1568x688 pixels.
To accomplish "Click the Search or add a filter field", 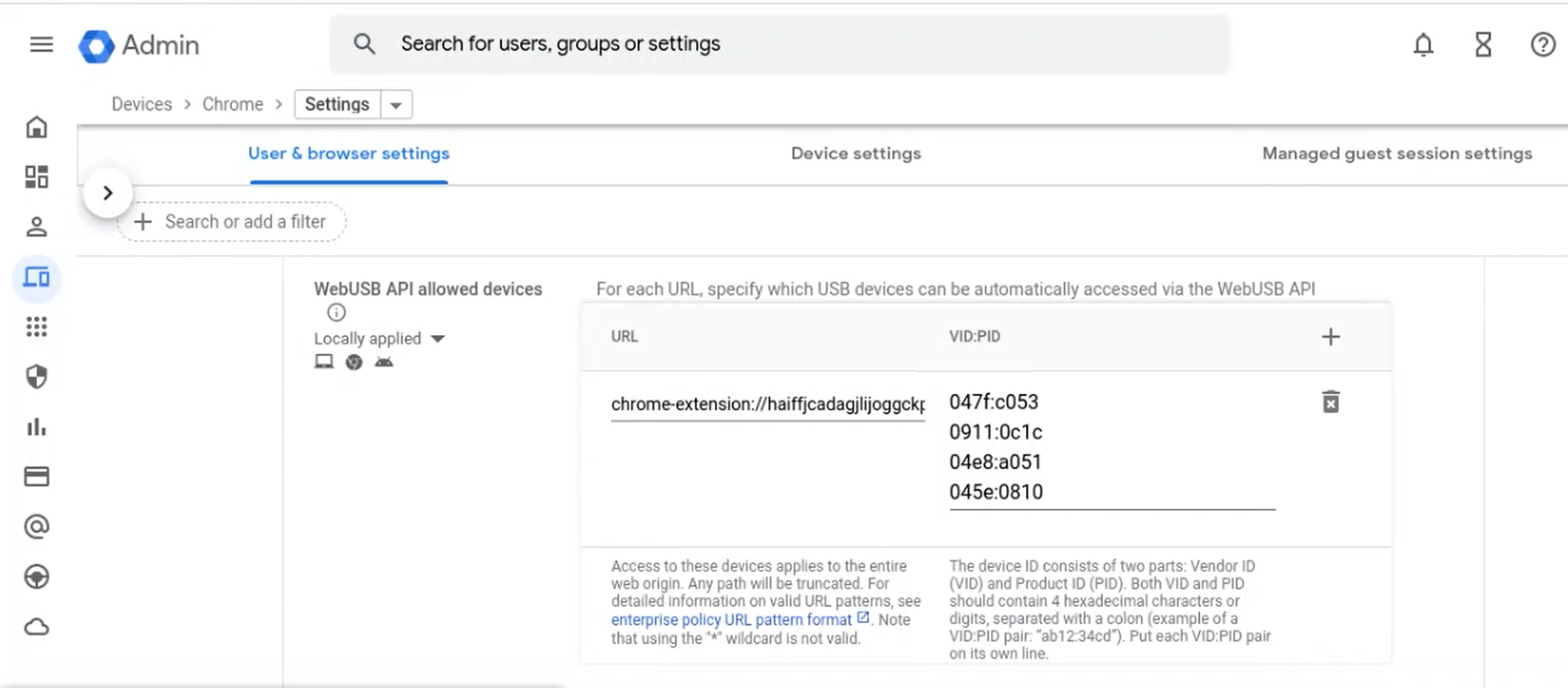I will pos(244,222).
